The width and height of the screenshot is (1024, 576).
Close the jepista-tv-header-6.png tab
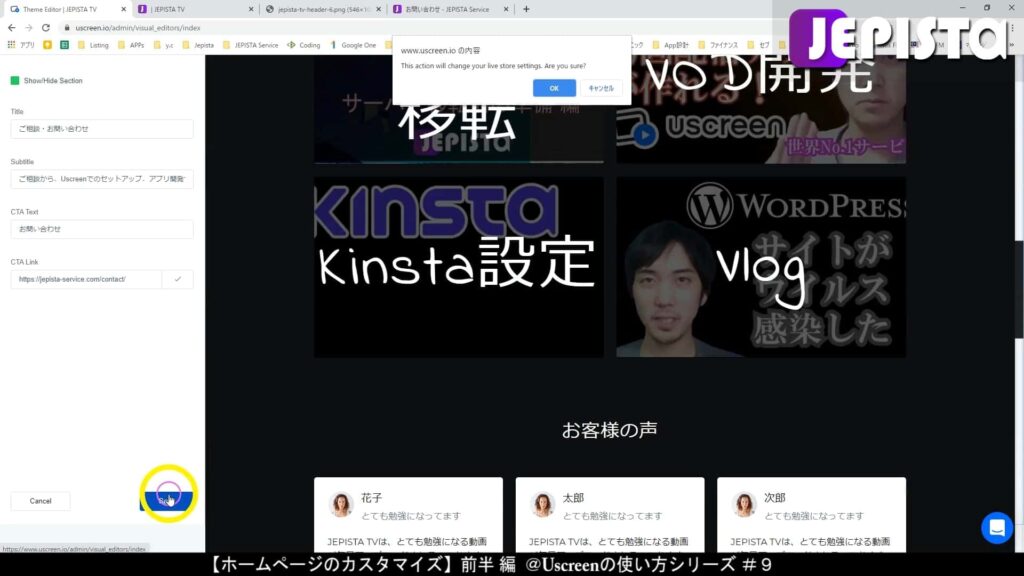[x=378, y=9]
